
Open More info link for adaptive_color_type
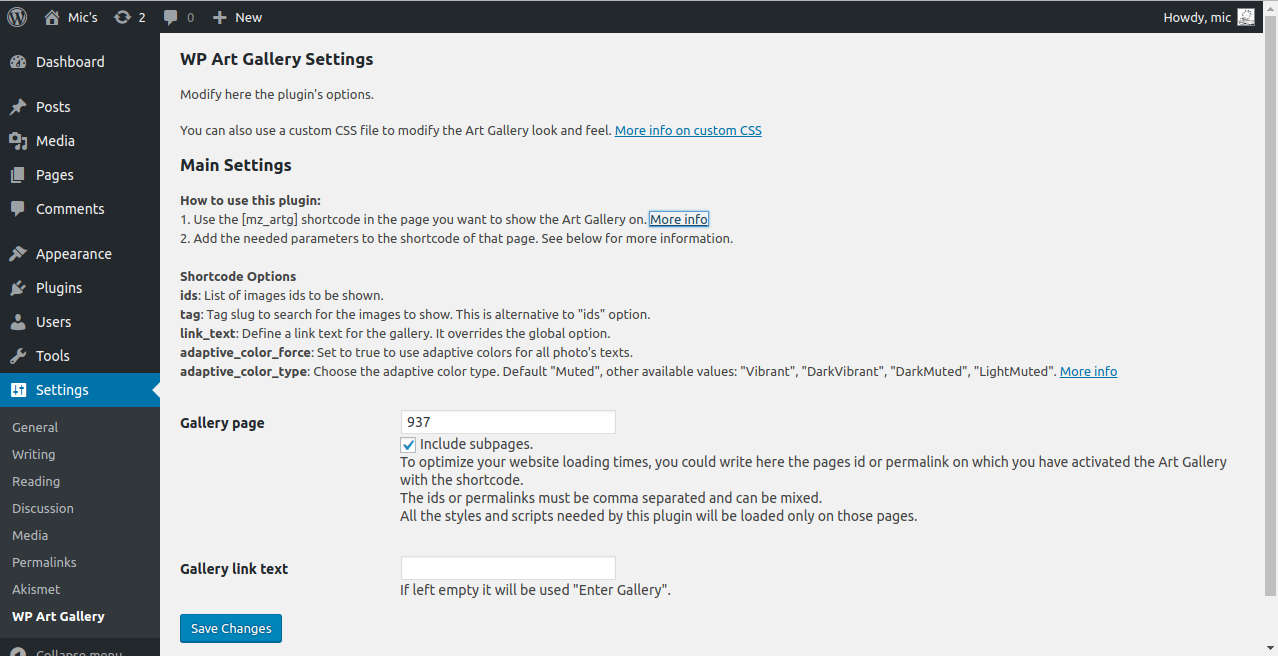point(1088,371)
